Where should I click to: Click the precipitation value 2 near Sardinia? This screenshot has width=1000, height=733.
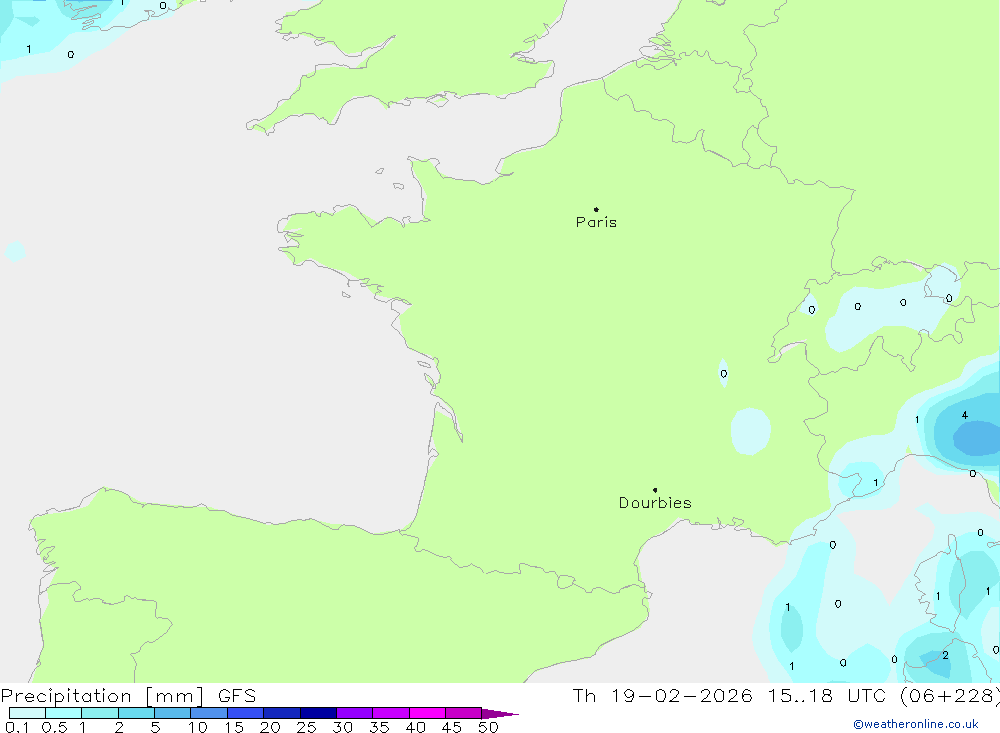click(945, 655)
